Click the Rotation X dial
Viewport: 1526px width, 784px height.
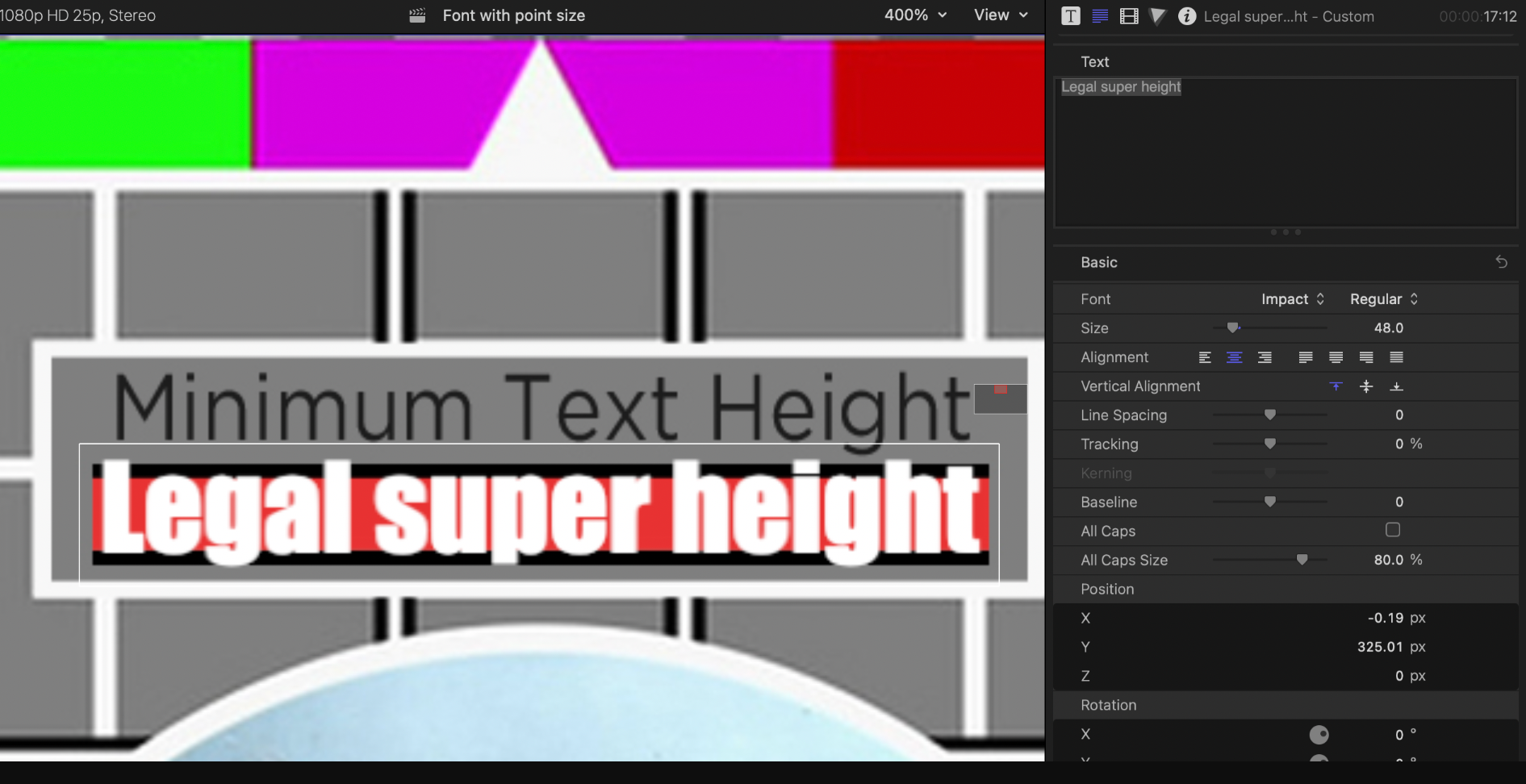(x=1319, y=735)
